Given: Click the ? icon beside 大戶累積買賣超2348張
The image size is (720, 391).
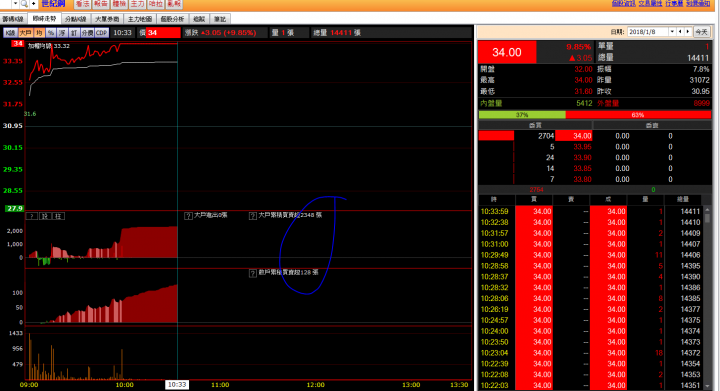Looking at the screenshot, I should (x=253, y=216).
